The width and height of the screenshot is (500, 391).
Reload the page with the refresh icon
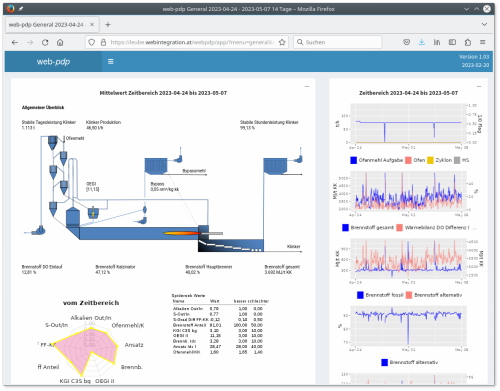click(45, 42)
